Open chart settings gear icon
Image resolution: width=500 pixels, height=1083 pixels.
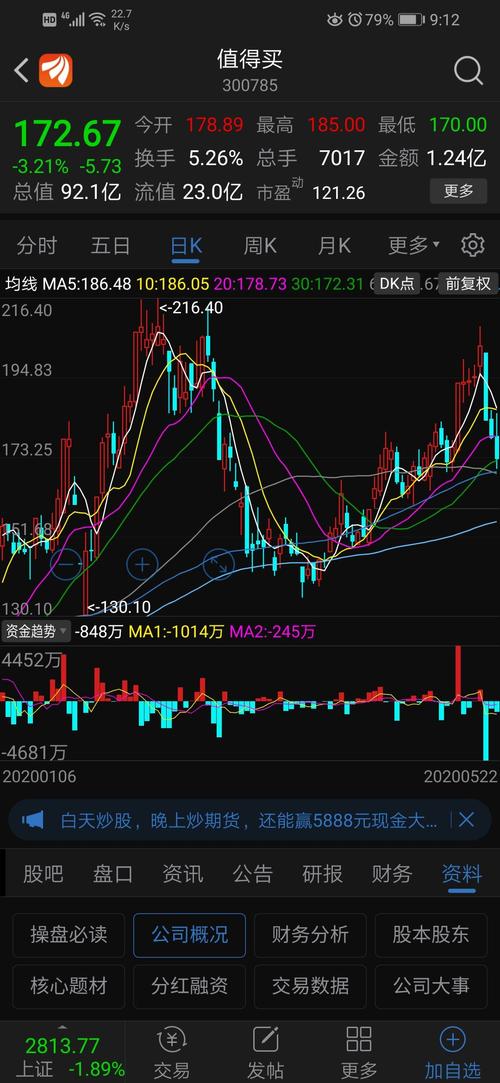click(472, 245)
